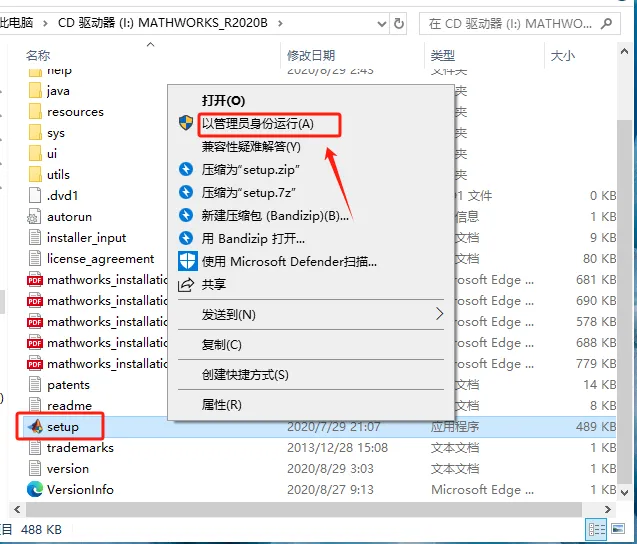637x544 pixels.
Task: Click the patents document icon
Action: coord(35,384)
